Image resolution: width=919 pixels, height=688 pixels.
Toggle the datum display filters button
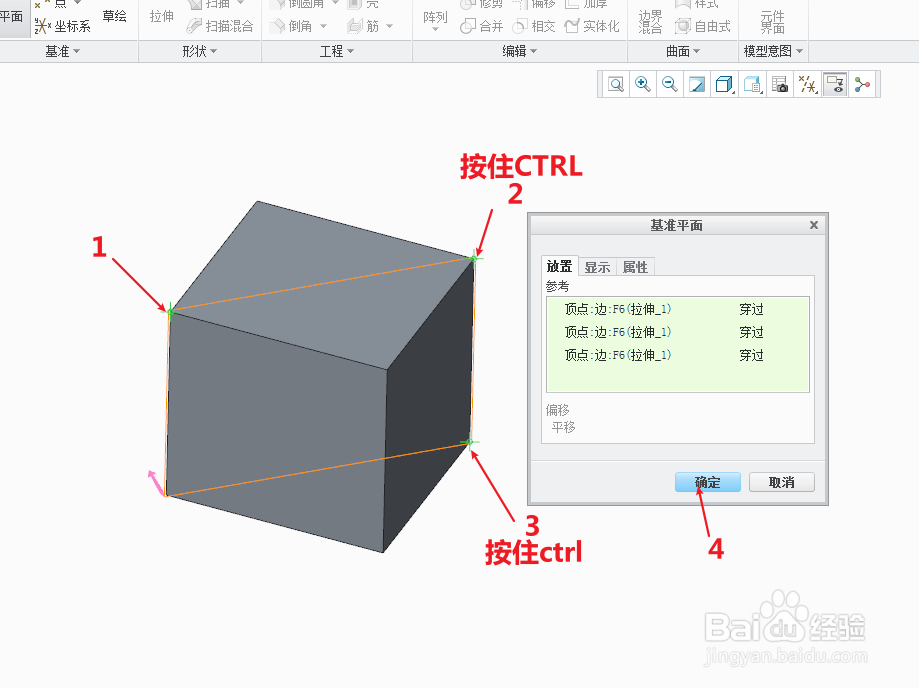coord(810,84)
